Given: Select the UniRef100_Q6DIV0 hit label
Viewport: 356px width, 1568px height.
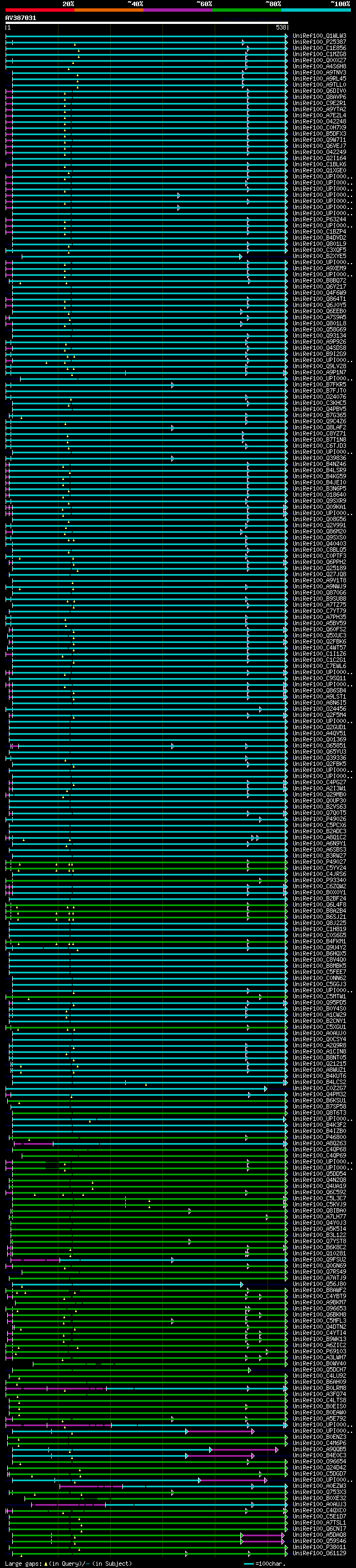Looking at the screenshot, I should click(319, 91).
